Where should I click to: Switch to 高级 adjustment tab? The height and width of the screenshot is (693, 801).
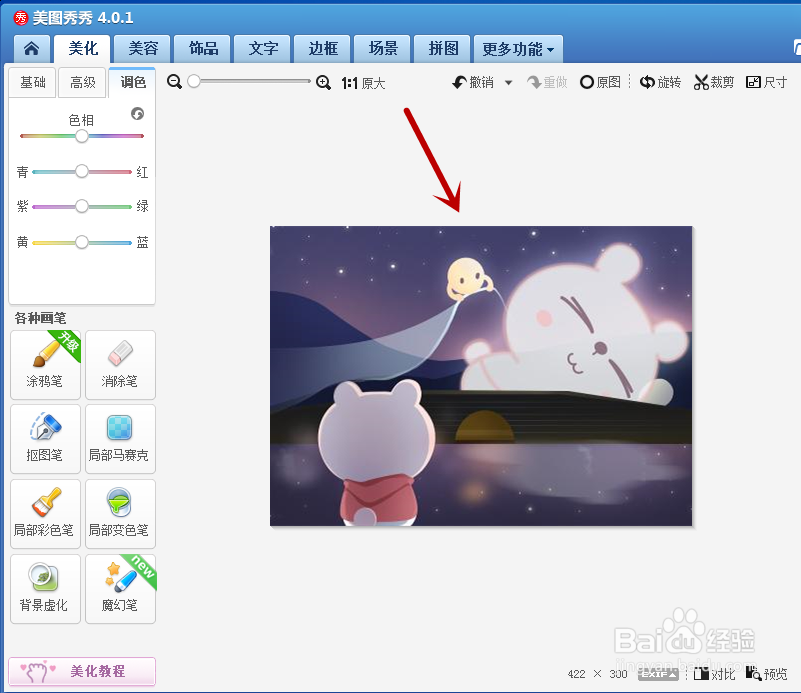click(x=82, y=82)
